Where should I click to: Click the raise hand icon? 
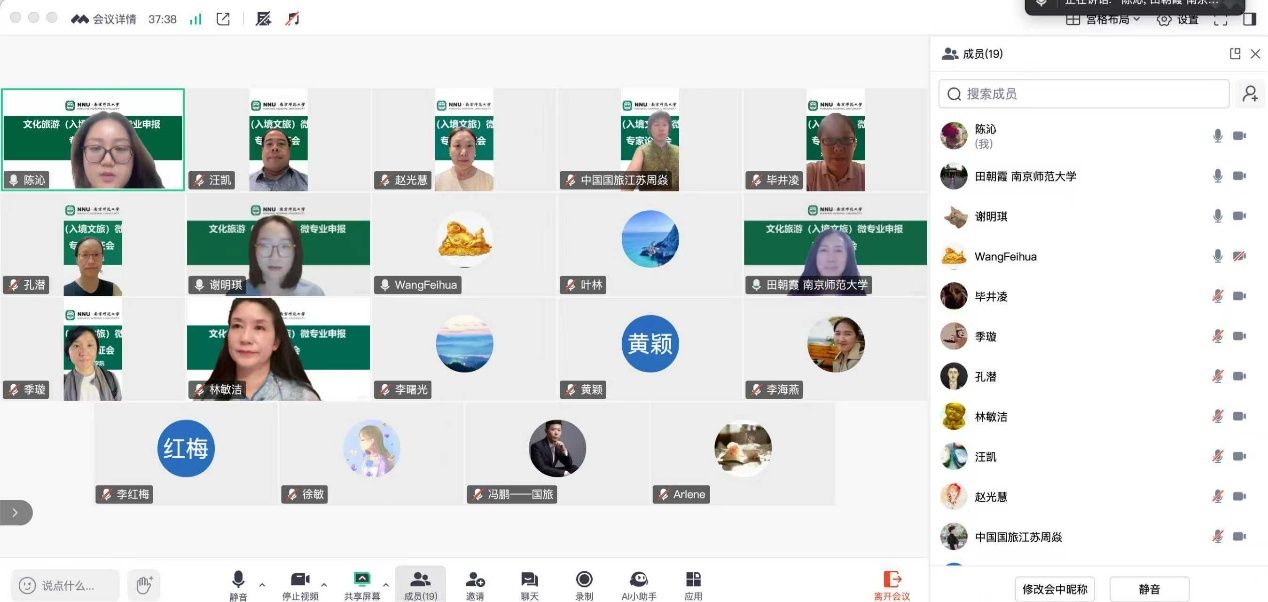click(x=145, y=585)
